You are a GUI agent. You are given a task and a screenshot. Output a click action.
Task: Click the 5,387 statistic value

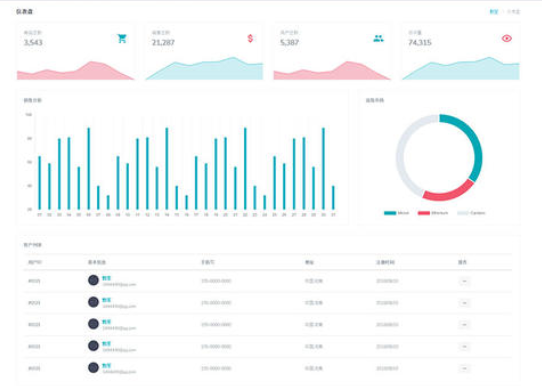click(x=289, y=43)
